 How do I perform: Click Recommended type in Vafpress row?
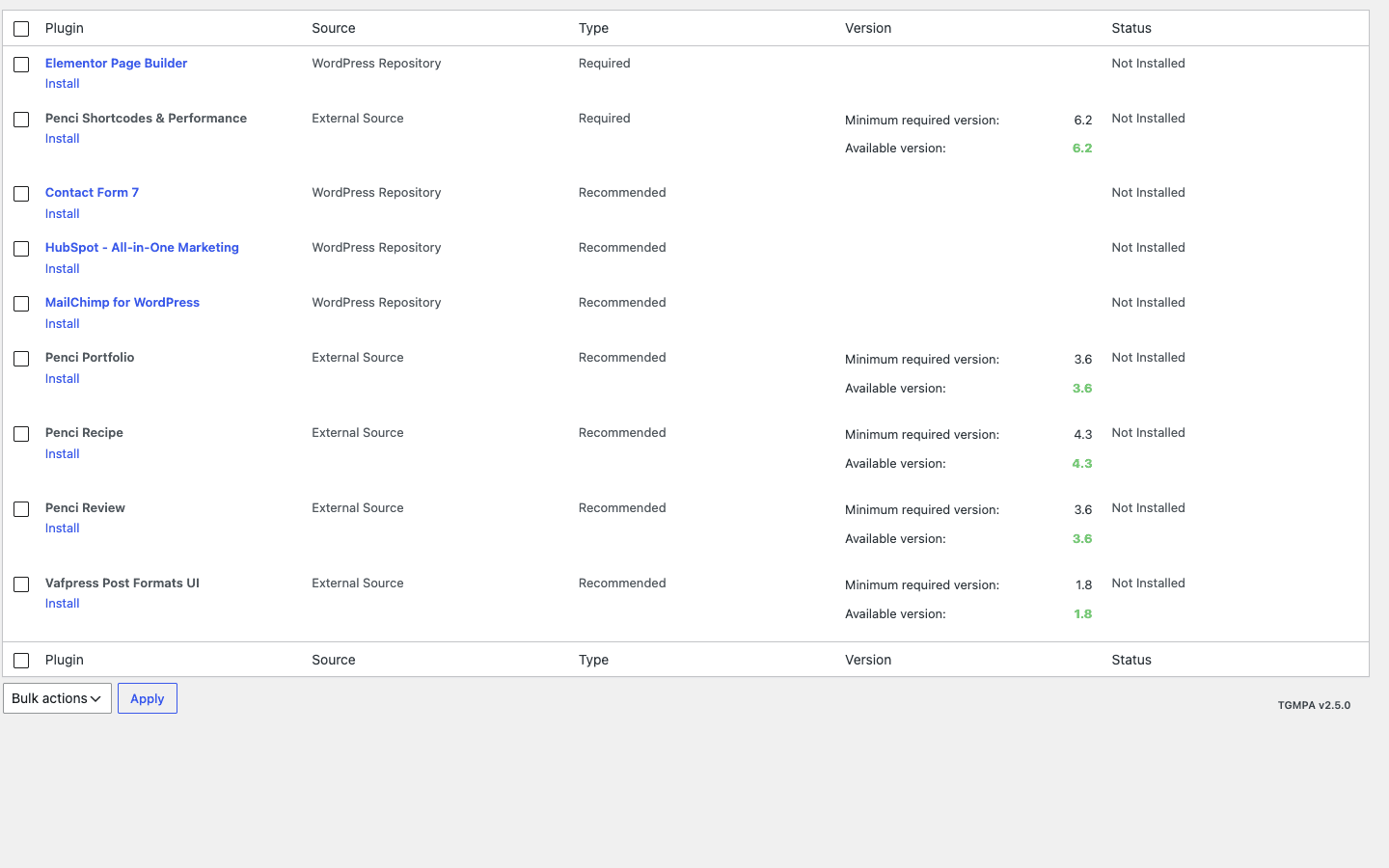[x=622, y=583]
